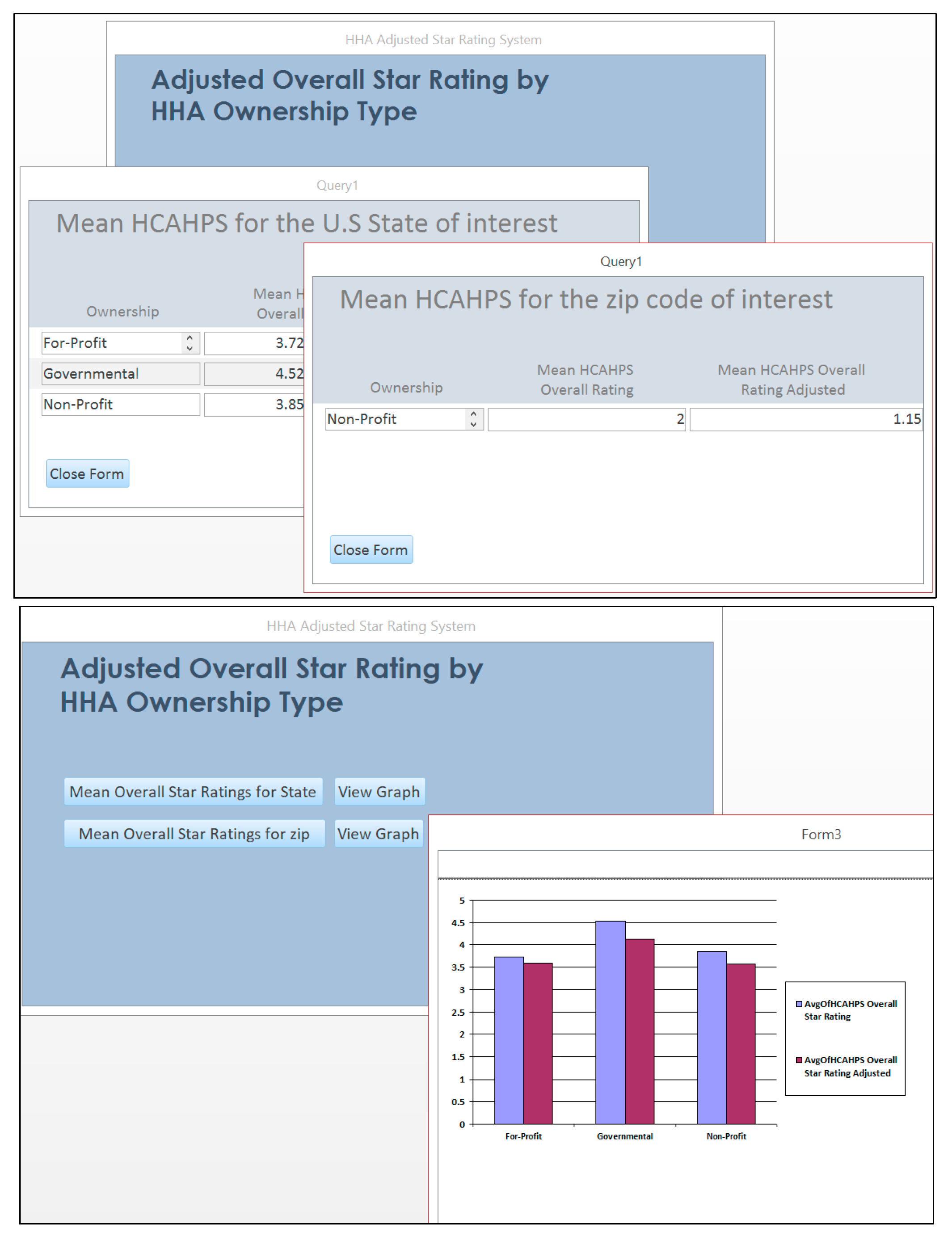Click the adjusted rating value 1.15

806,419
